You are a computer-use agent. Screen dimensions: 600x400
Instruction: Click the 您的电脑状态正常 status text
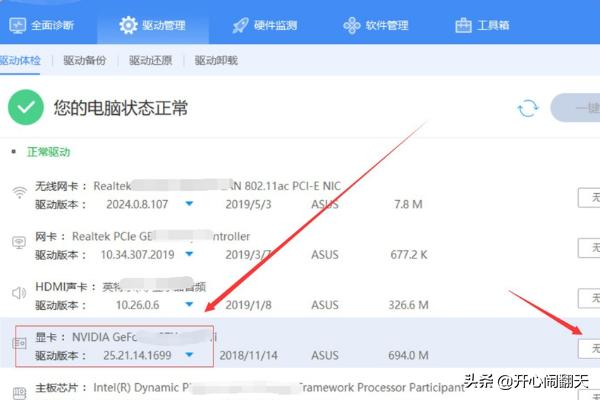coord(121,108)
